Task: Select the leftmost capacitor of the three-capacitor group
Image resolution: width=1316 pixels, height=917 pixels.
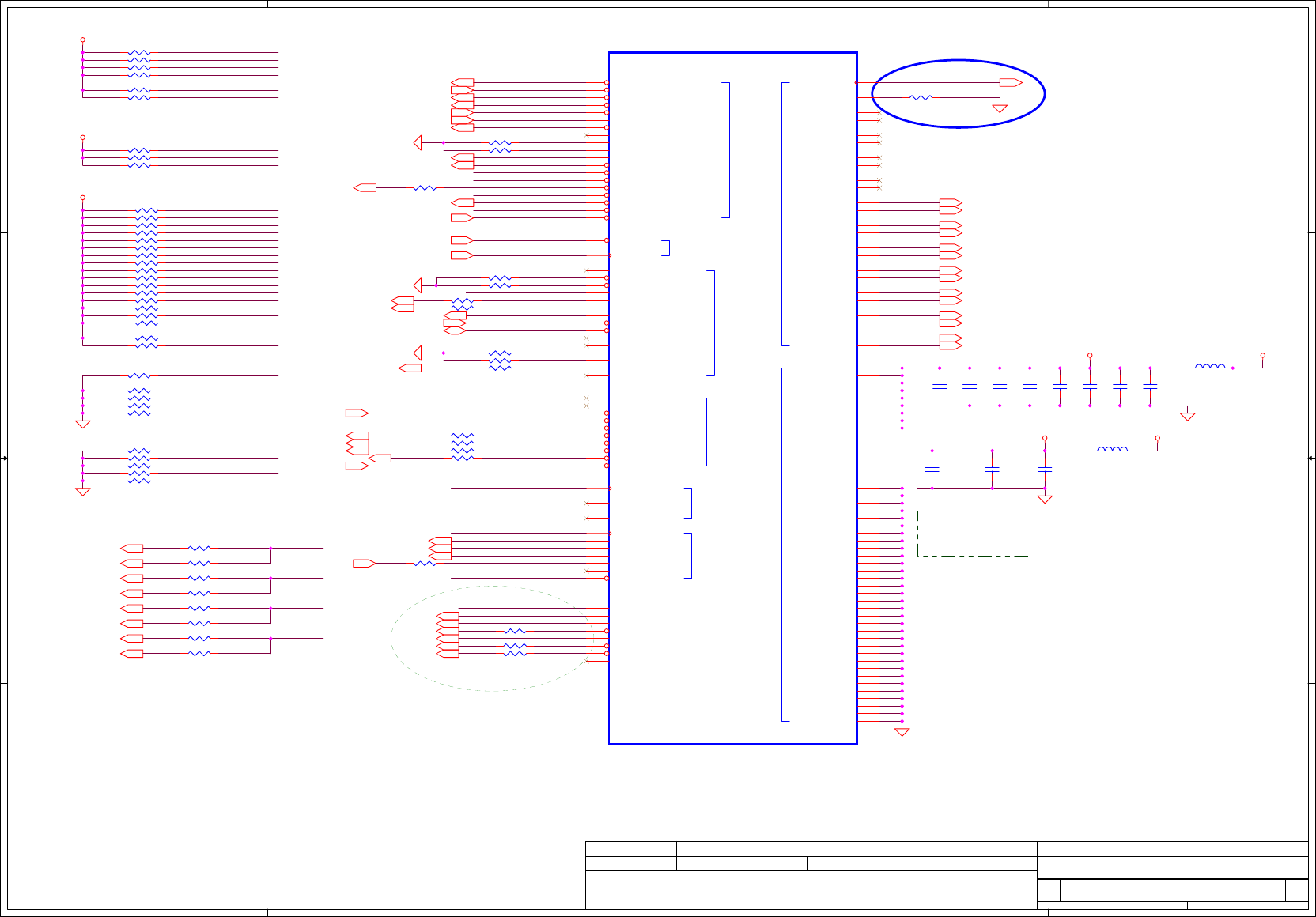Action: point(932,470)
